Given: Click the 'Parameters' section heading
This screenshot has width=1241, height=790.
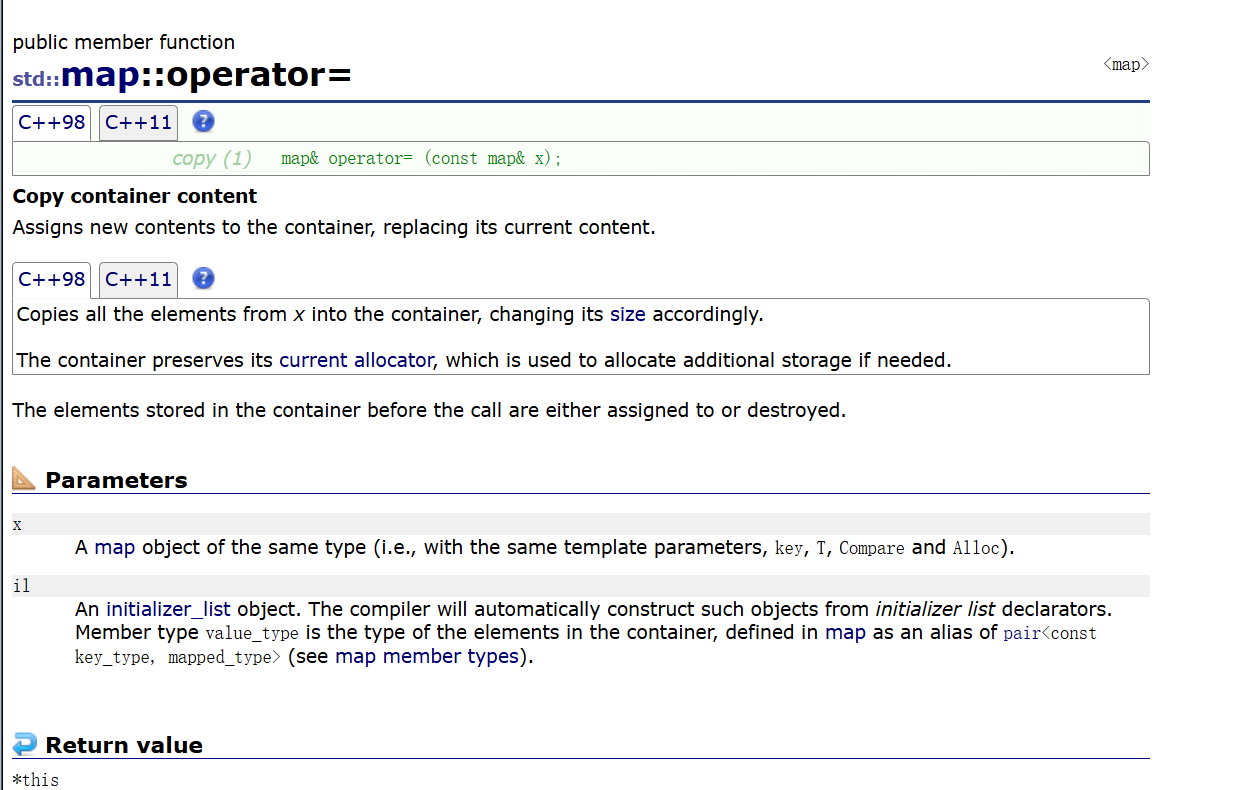Looking at the screenshot, I should [x=116, y=480].
